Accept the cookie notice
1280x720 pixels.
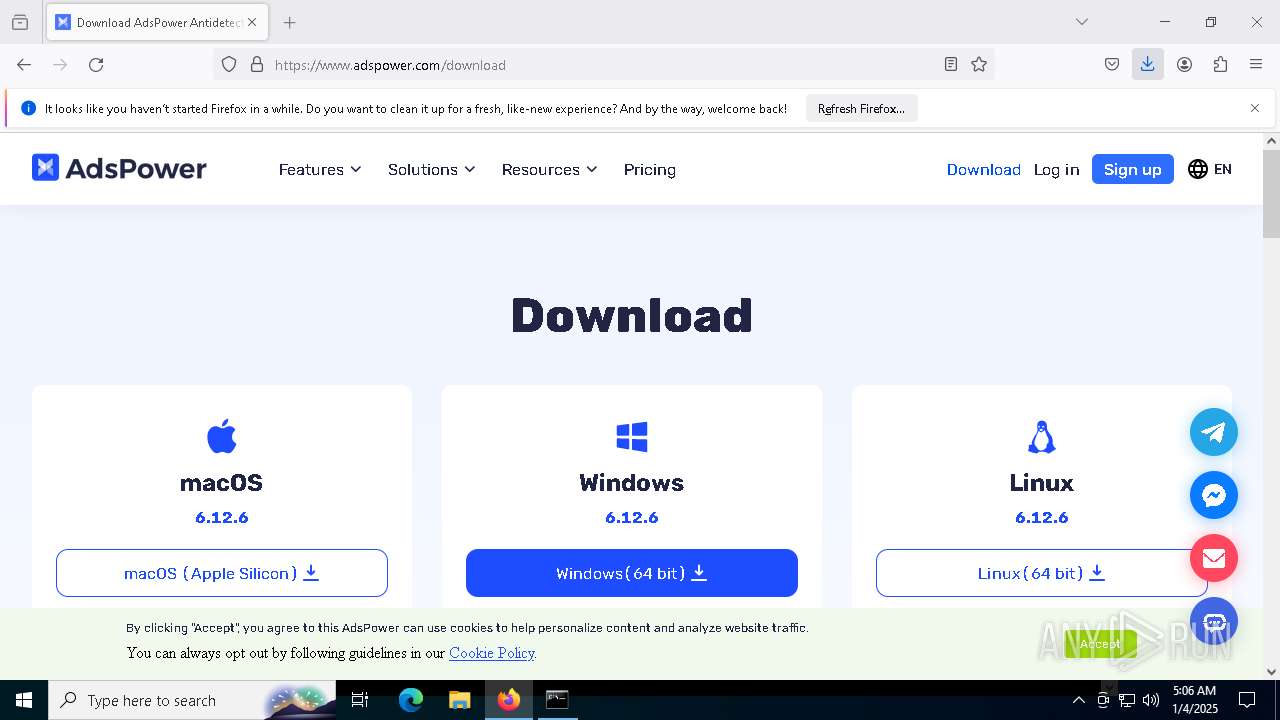coord(1100,644)
